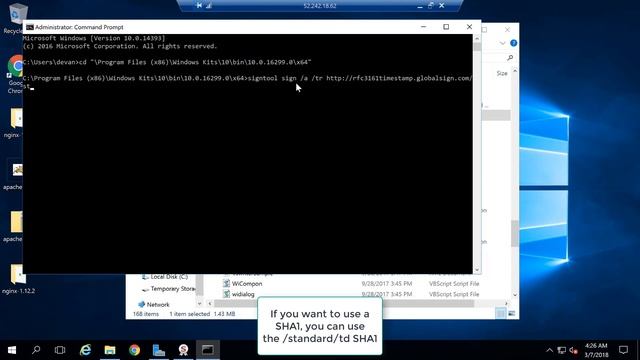640x360 pixels.
Task: Open File Explorer help icon
Action: [513, 43]
